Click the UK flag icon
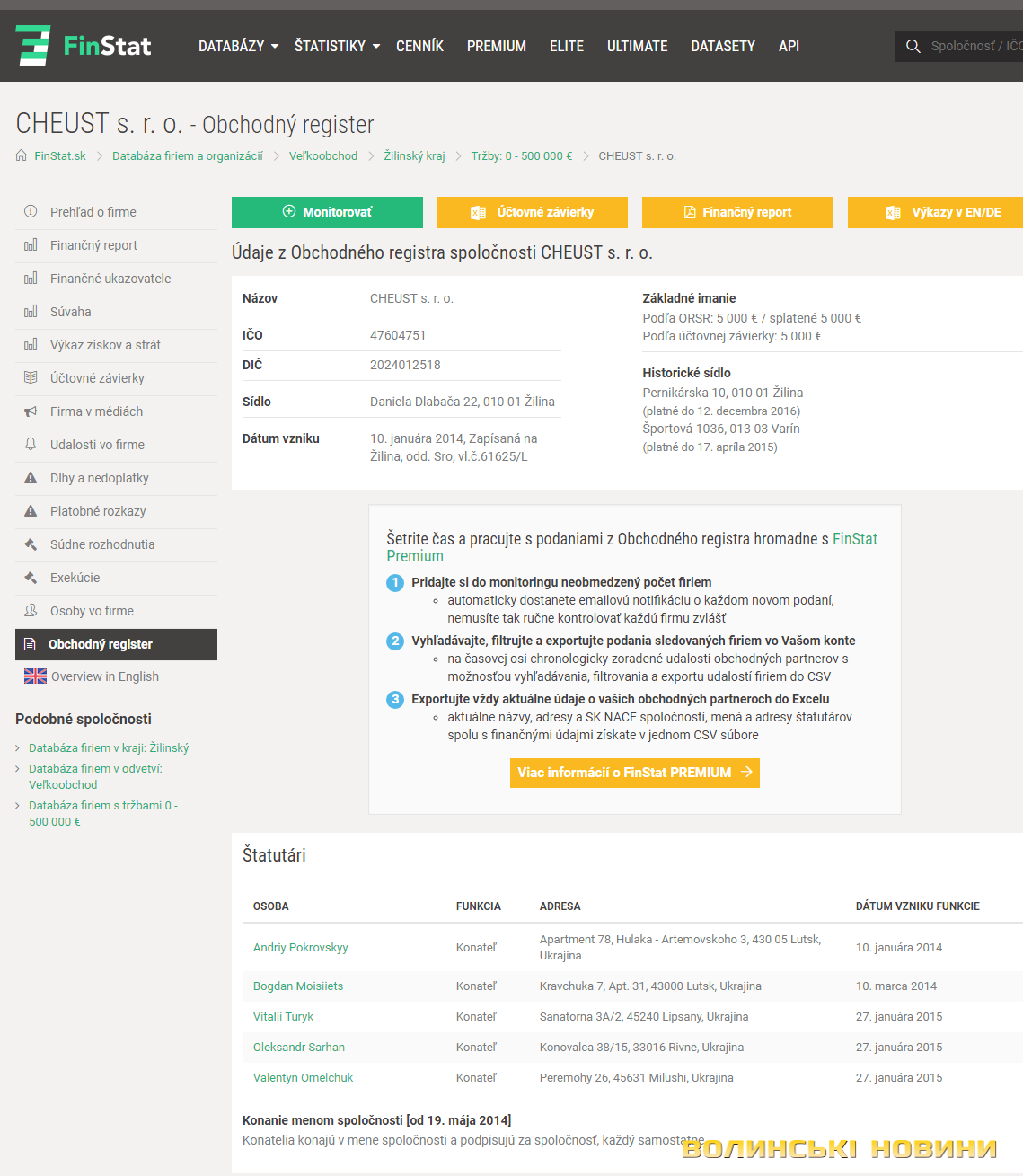1023x1176 pixels. tap(35, 676)
